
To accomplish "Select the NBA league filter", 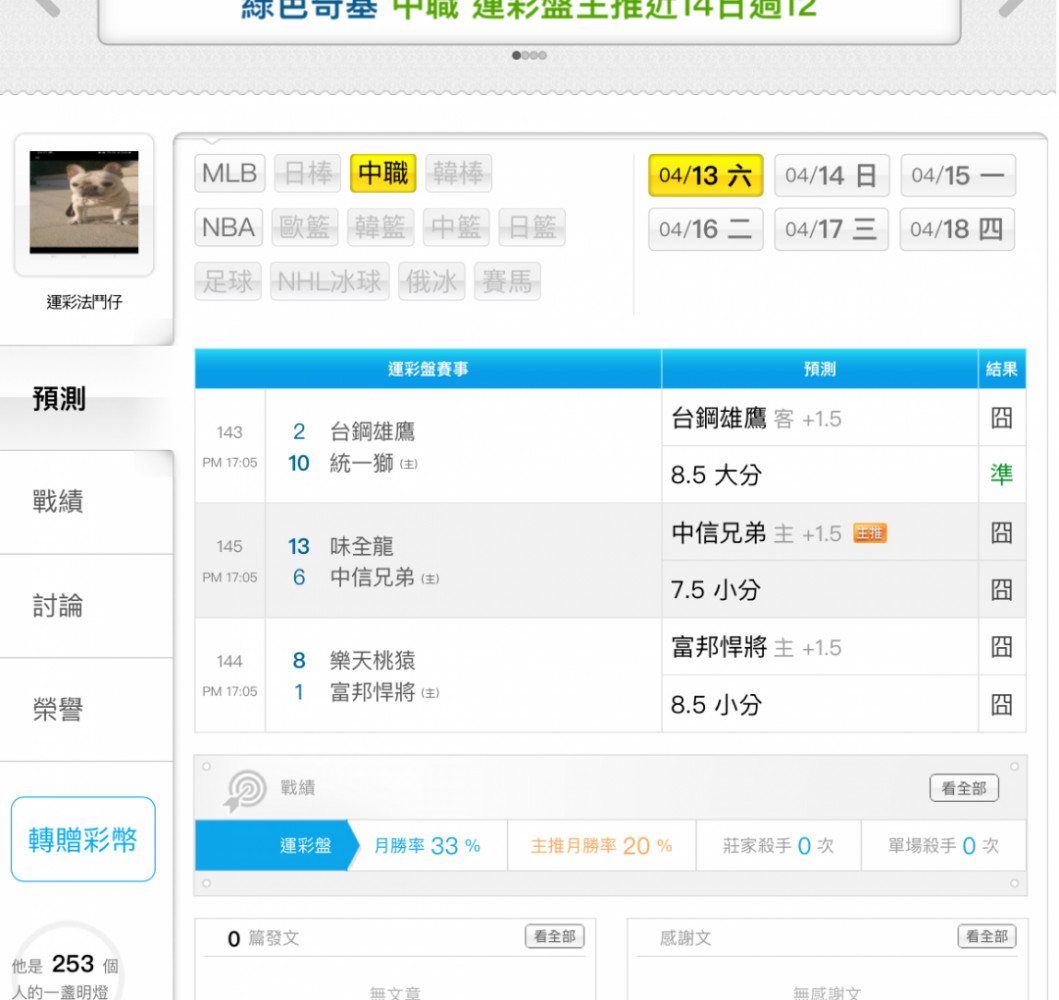I will 229,228.
